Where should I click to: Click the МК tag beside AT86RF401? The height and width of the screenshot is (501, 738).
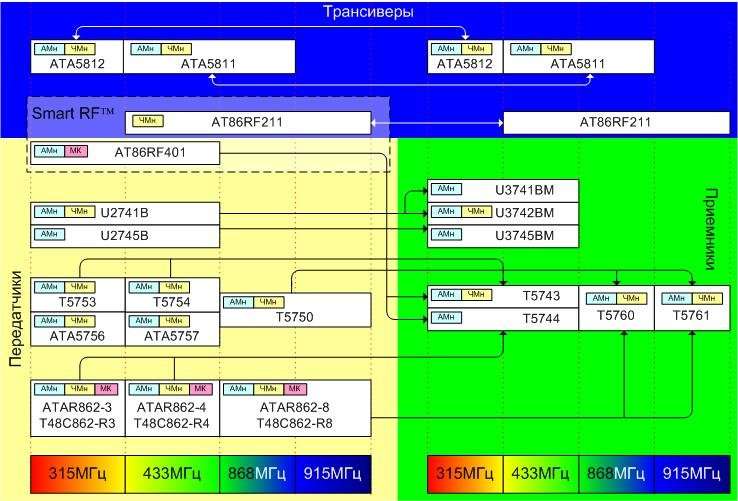point(76,151)
